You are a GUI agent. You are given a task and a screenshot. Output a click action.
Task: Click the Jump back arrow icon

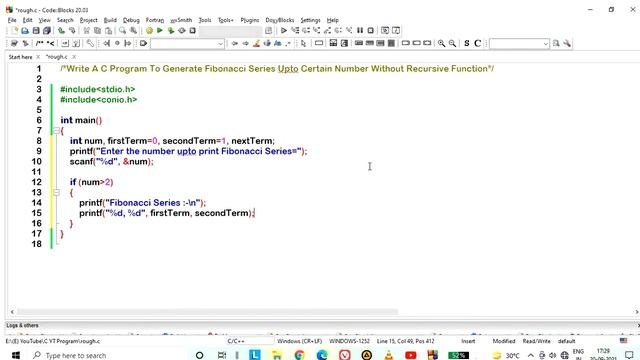(x=235, y=43)
